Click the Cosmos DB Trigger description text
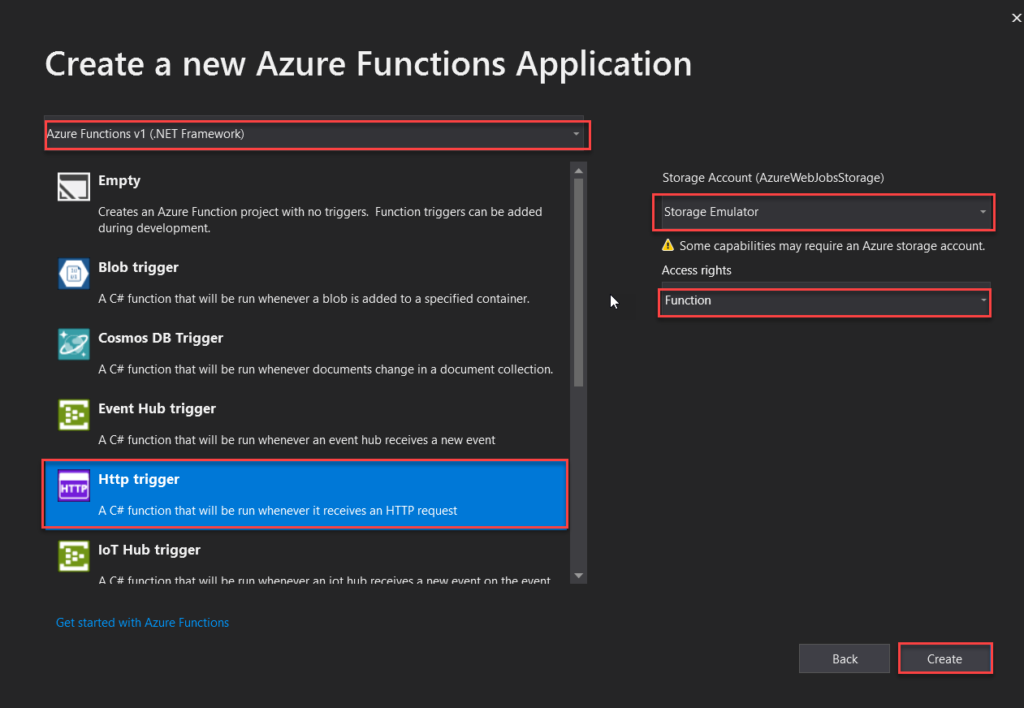The image size is (1024, 708). [325, 369]
